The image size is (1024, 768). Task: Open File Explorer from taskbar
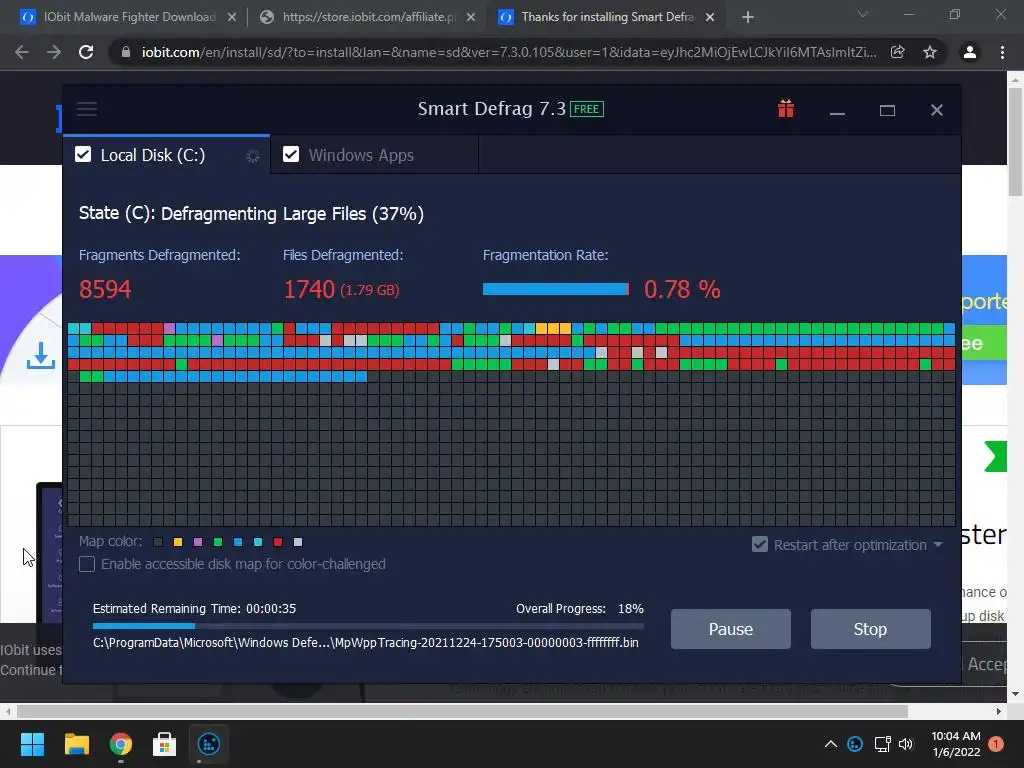pos(76,744)
